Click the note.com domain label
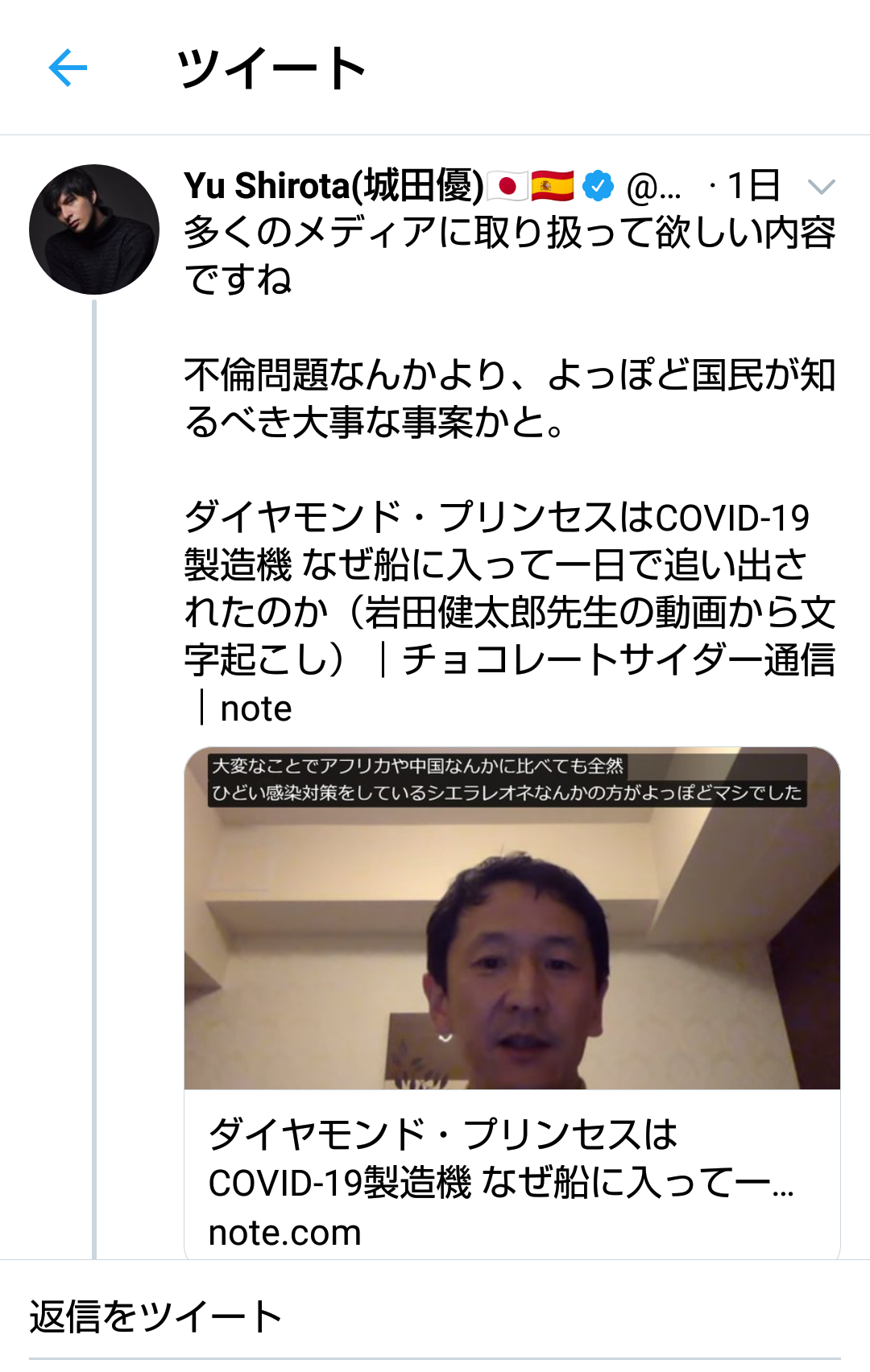This screenshot has width=870, height=1372. 284,1233
